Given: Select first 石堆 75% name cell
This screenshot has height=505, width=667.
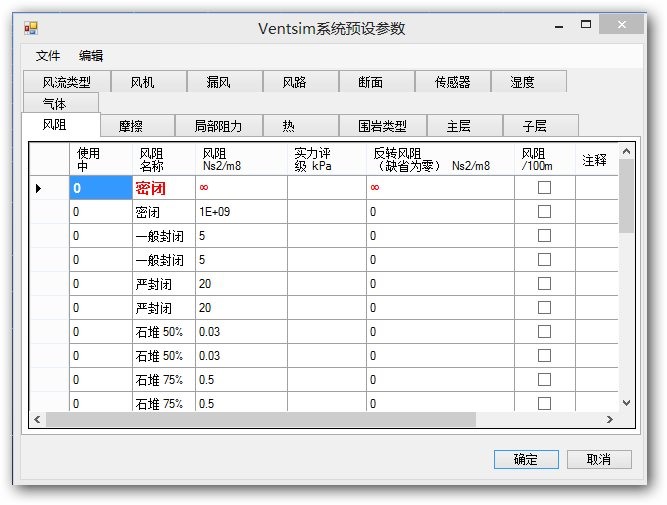Looking at the screenshot, I should point(164,379).
